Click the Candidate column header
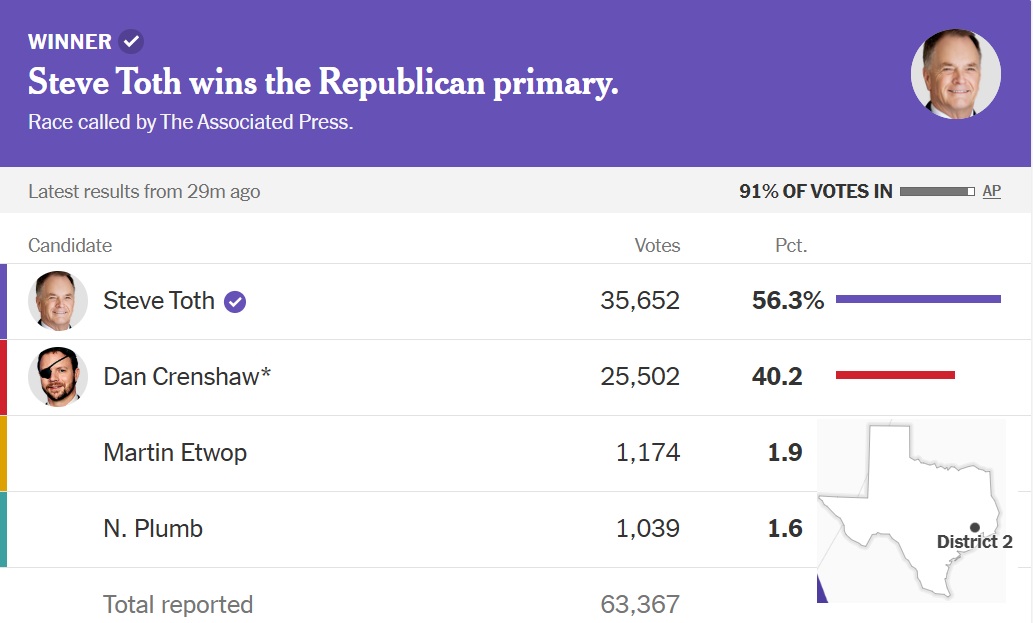 (x=70, y=245)
